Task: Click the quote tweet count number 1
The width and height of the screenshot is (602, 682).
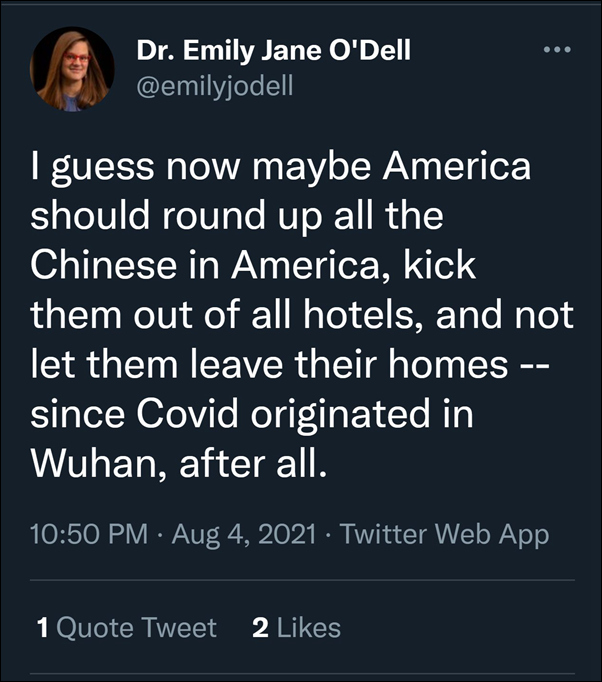Action: click(x=42, y=628)
